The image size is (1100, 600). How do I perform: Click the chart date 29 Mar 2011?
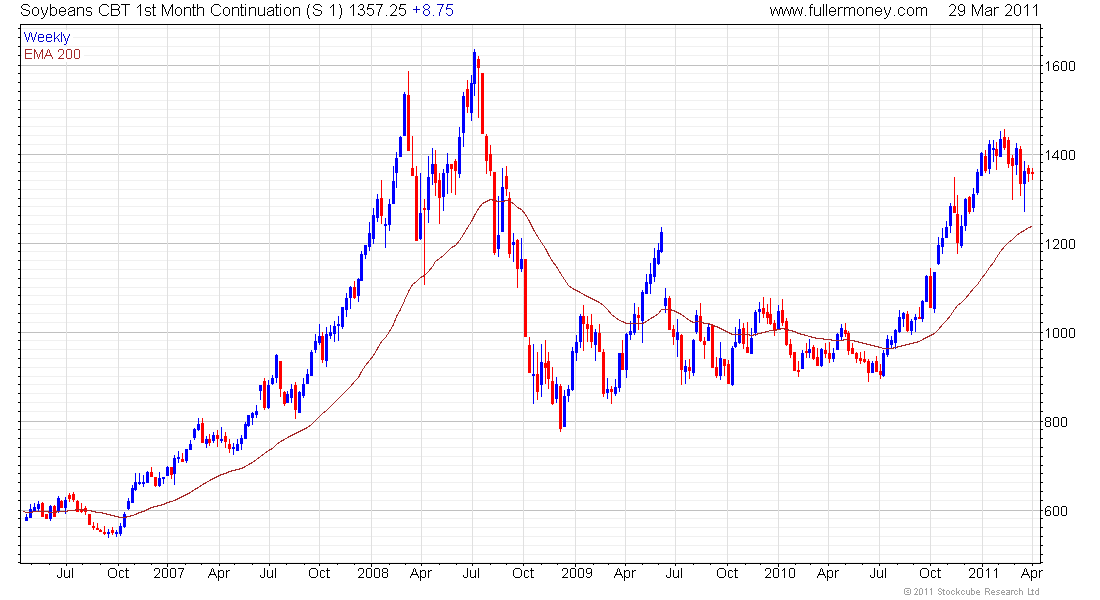click(x=993, y=11)
